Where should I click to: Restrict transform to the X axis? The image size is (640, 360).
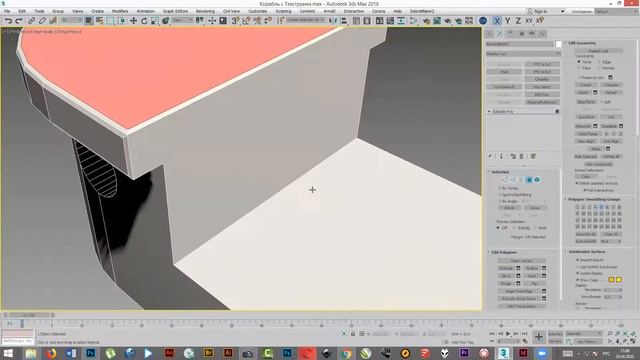tap(497, 20)
